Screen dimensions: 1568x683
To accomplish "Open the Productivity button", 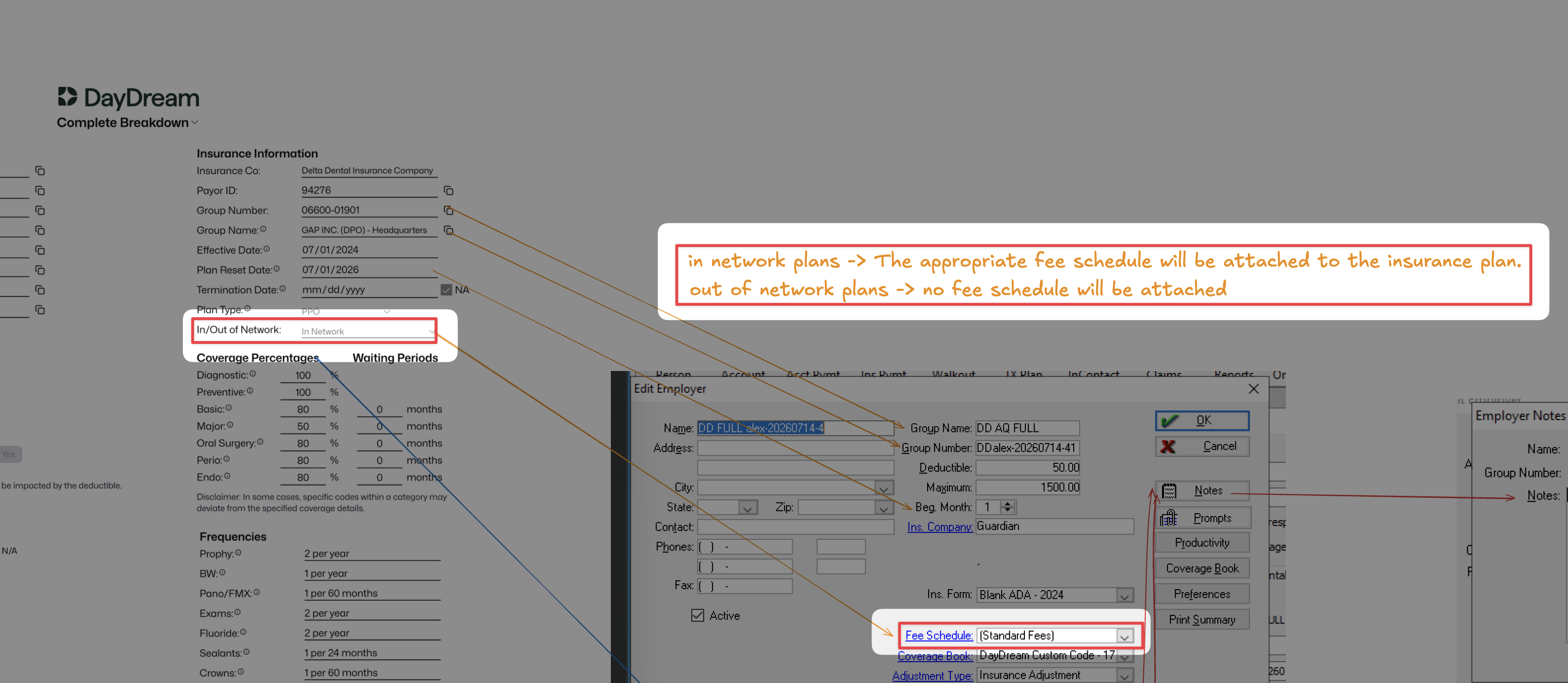I will click(1202, 542).
